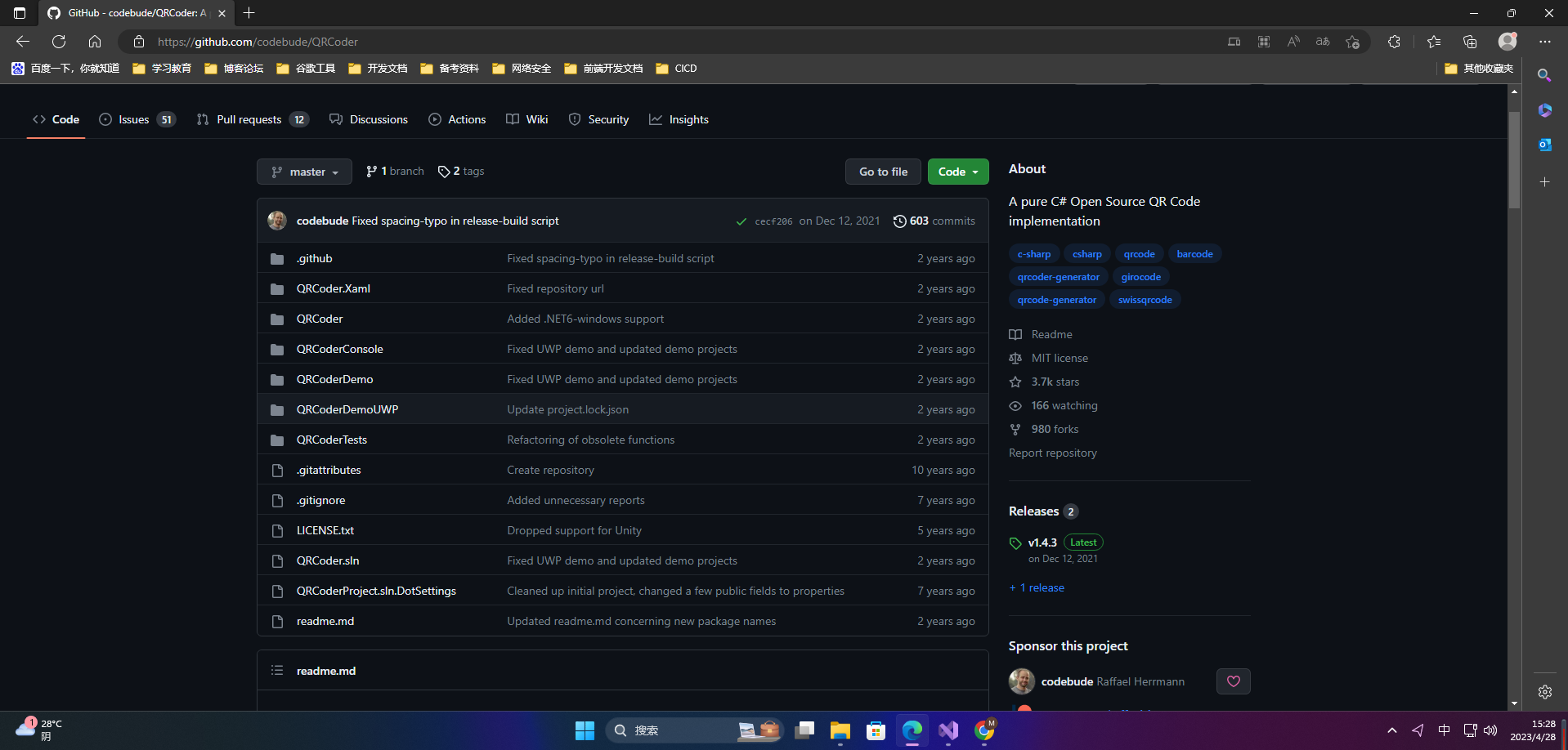Click the Windows taskbar search box
The image size is (1568, 750).
click(x=694, y=730)
